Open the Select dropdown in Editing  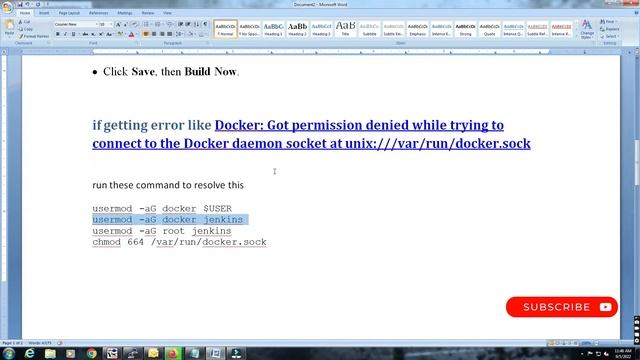pos(609,36)
